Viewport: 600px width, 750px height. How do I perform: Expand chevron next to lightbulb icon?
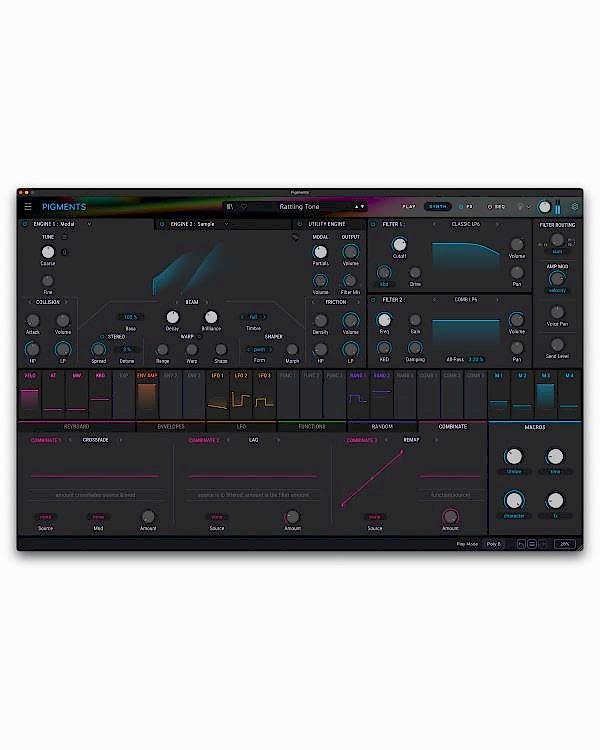pyautogui.click(x=529, y=207)
